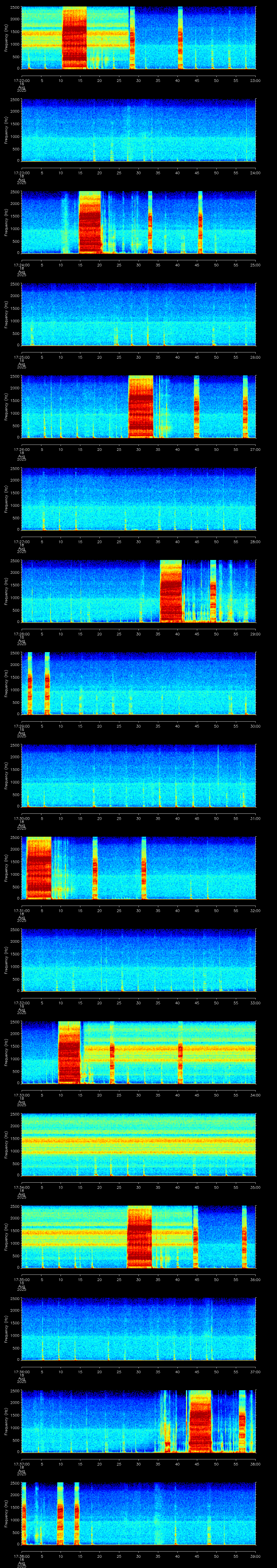Viewport: 277px width, 1568px height.
Task: Click the wide red burst in the 17:33:00 panel
Action: (70, 1052)
